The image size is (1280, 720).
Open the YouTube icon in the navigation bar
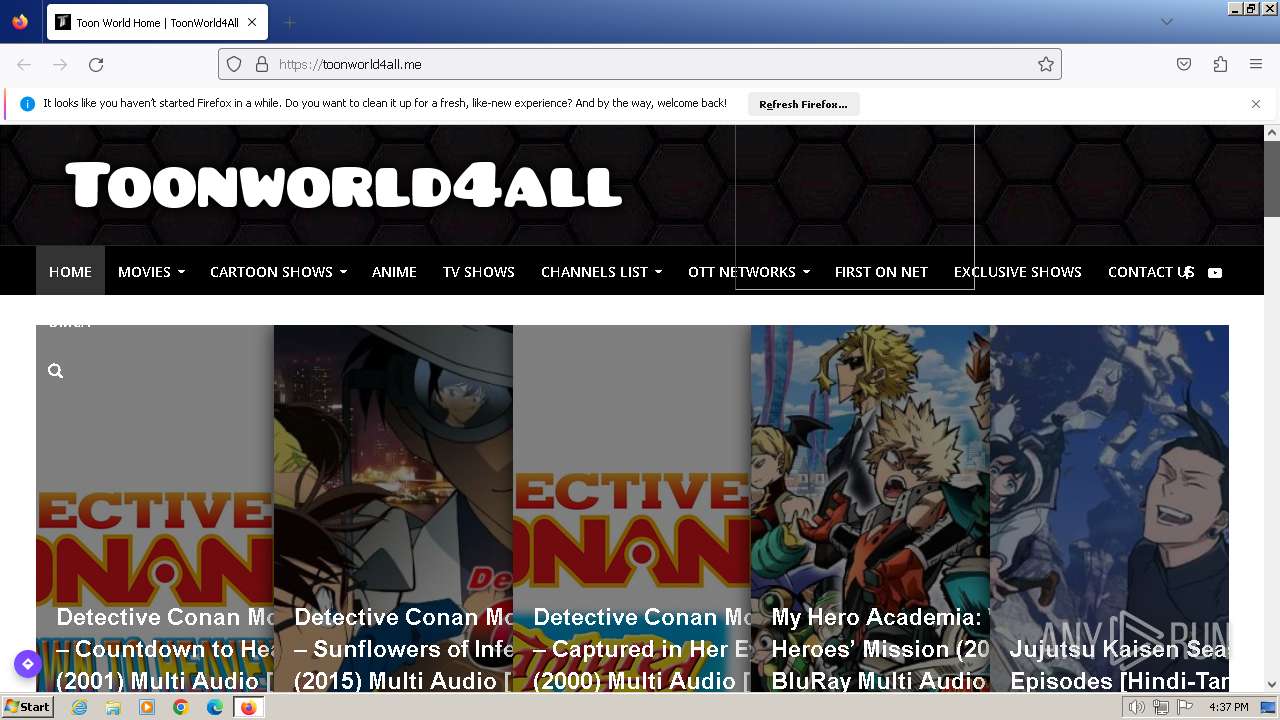pos(1215,273)
